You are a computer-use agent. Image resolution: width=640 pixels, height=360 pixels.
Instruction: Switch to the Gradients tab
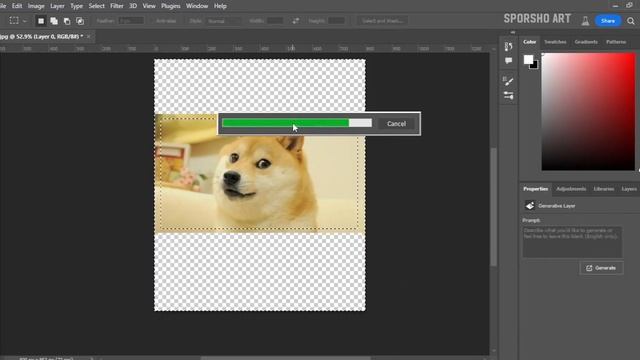586,42
